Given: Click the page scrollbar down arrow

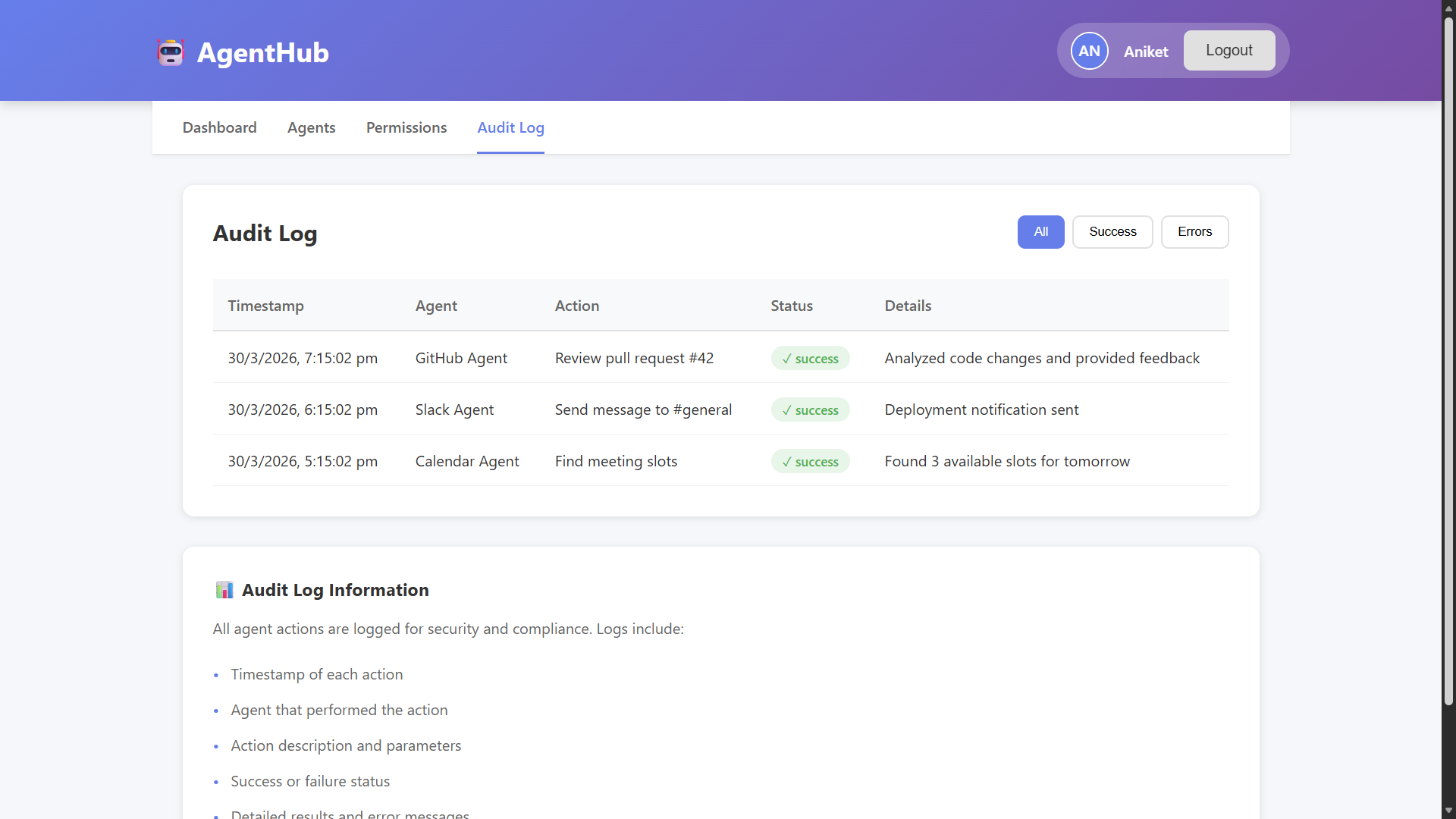Looking at the screenshot, I should pyautogui.click(x=1448, y=811).
